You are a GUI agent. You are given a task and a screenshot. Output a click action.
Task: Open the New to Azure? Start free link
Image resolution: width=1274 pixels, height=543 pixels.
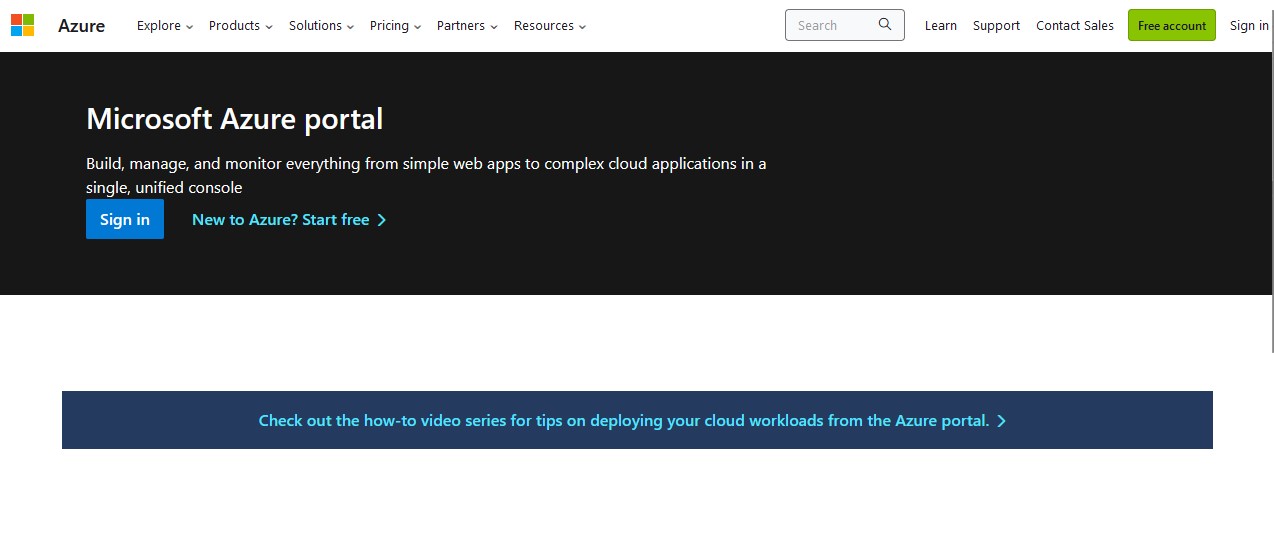[x=289, y=220]
